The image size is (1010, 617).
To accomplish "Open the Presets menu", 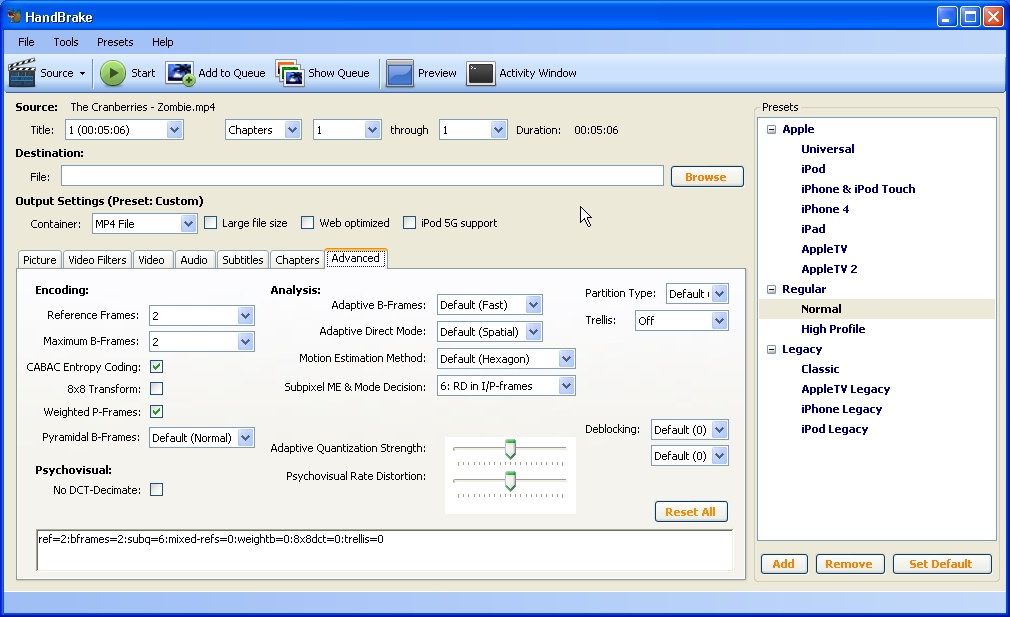I will tap(115, 42).
